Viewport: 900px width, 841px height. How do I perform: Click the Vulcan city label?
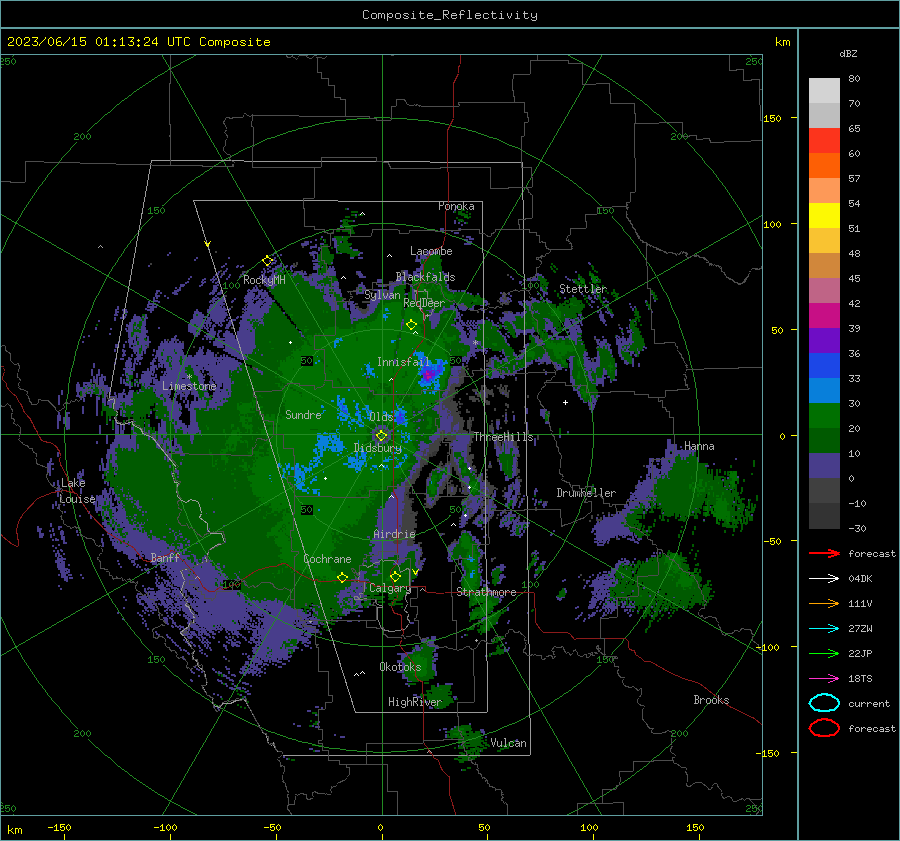(x=508, y=743)
